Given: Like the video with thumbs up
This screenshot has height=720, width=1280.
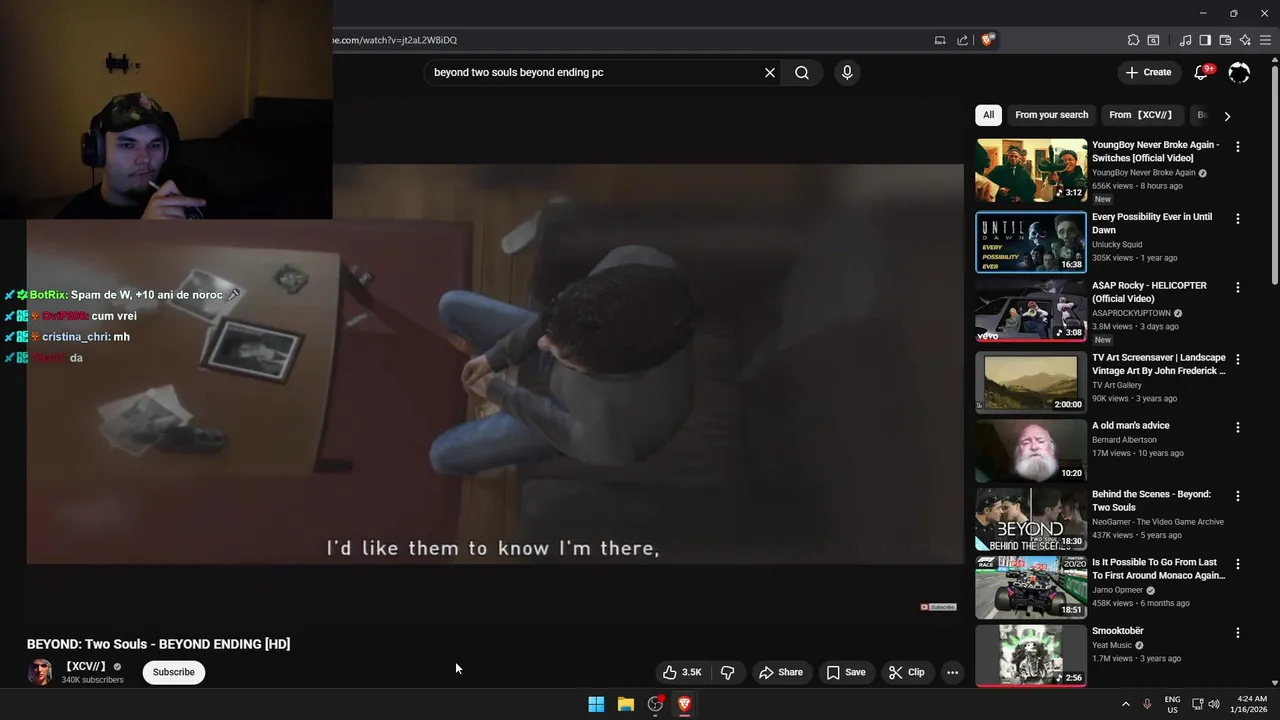Looking at the screenshot, I should pyautogui.click(x=682, y=672).
